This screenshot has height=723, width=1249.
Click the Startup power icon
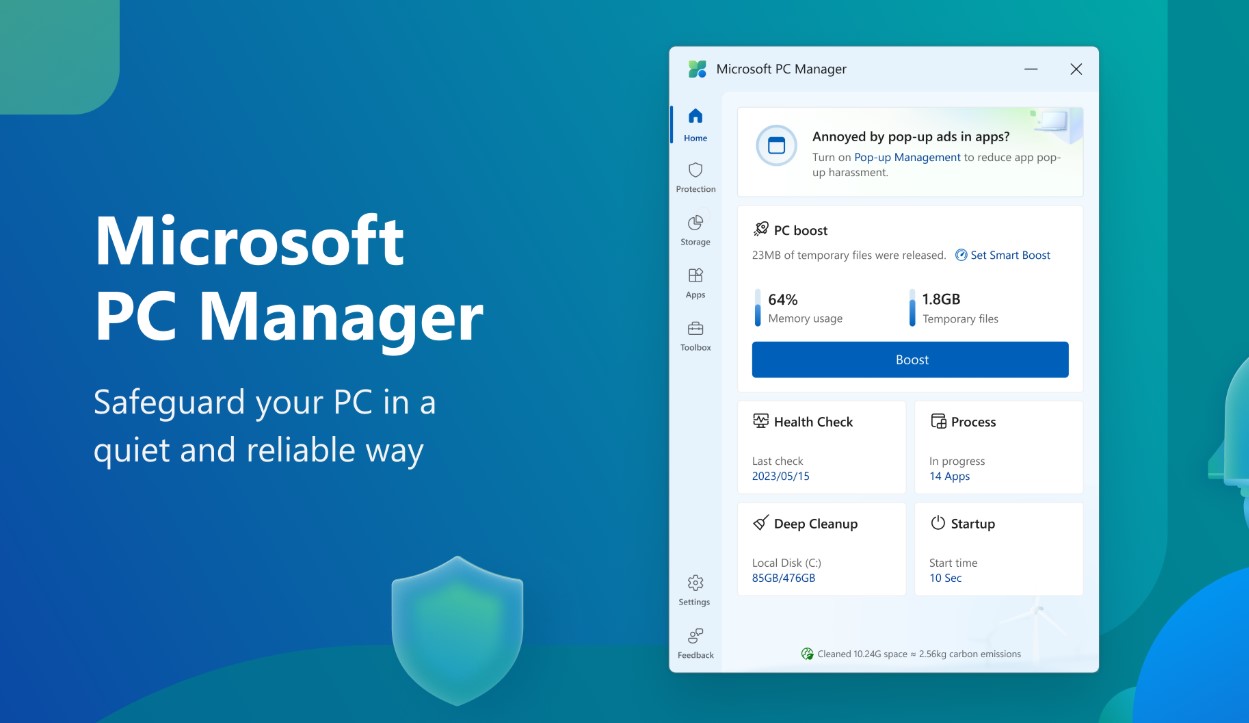coord(938,523)
